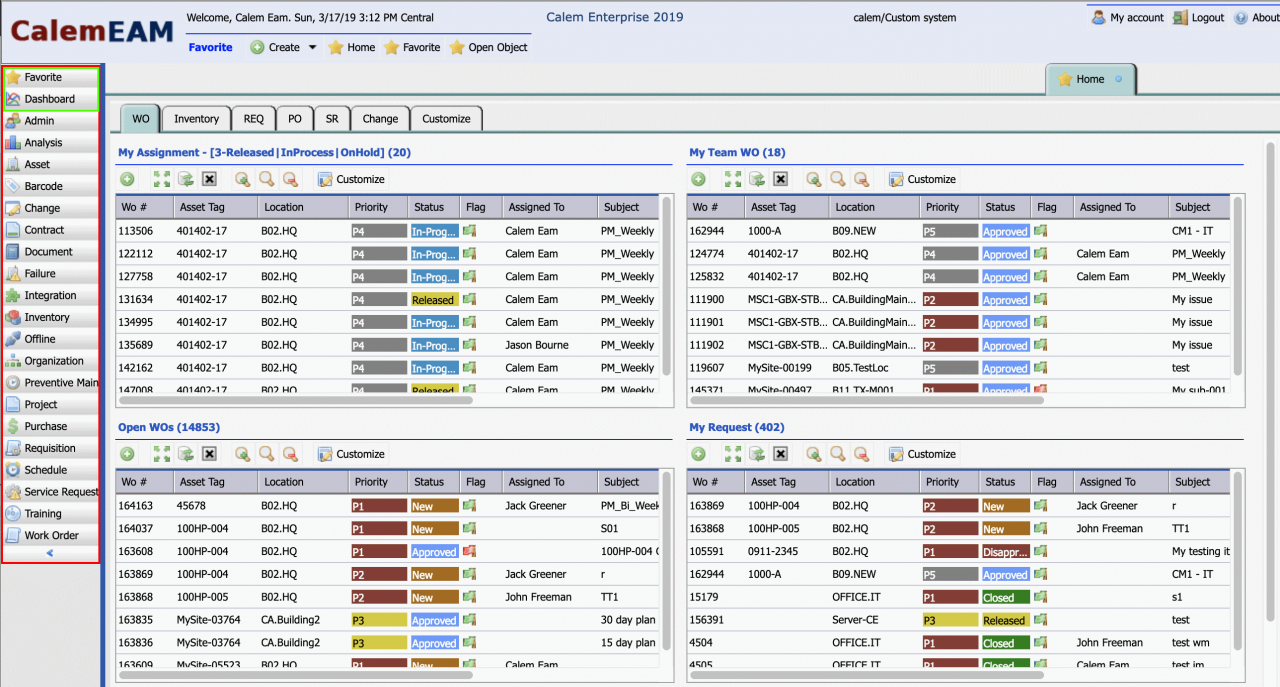Viewport: 1280px width, 687px height.
Task: Click the flag icon for WO 113506
Action: [469, 230]
